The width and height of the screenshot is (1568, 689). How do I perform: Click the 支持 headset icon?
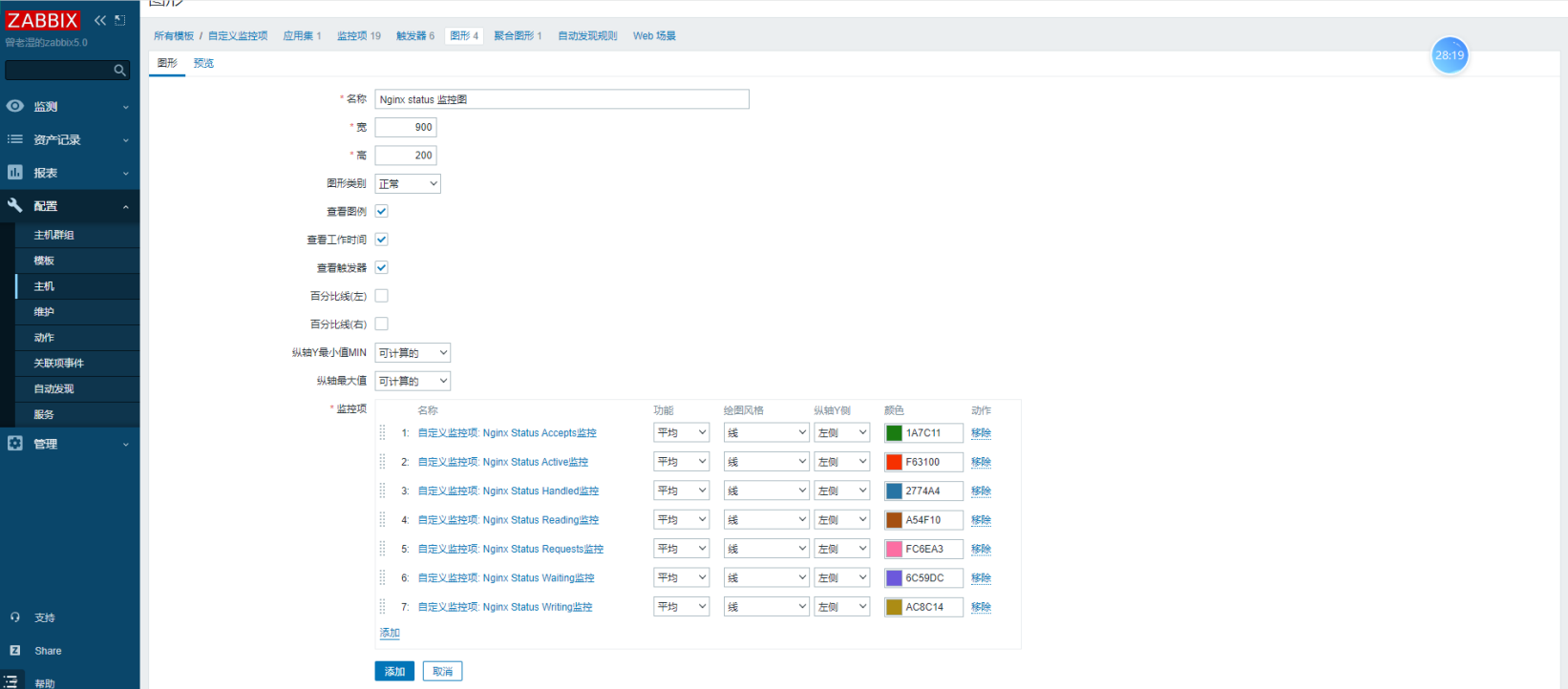pyautogui.click(x=15, y=617)
